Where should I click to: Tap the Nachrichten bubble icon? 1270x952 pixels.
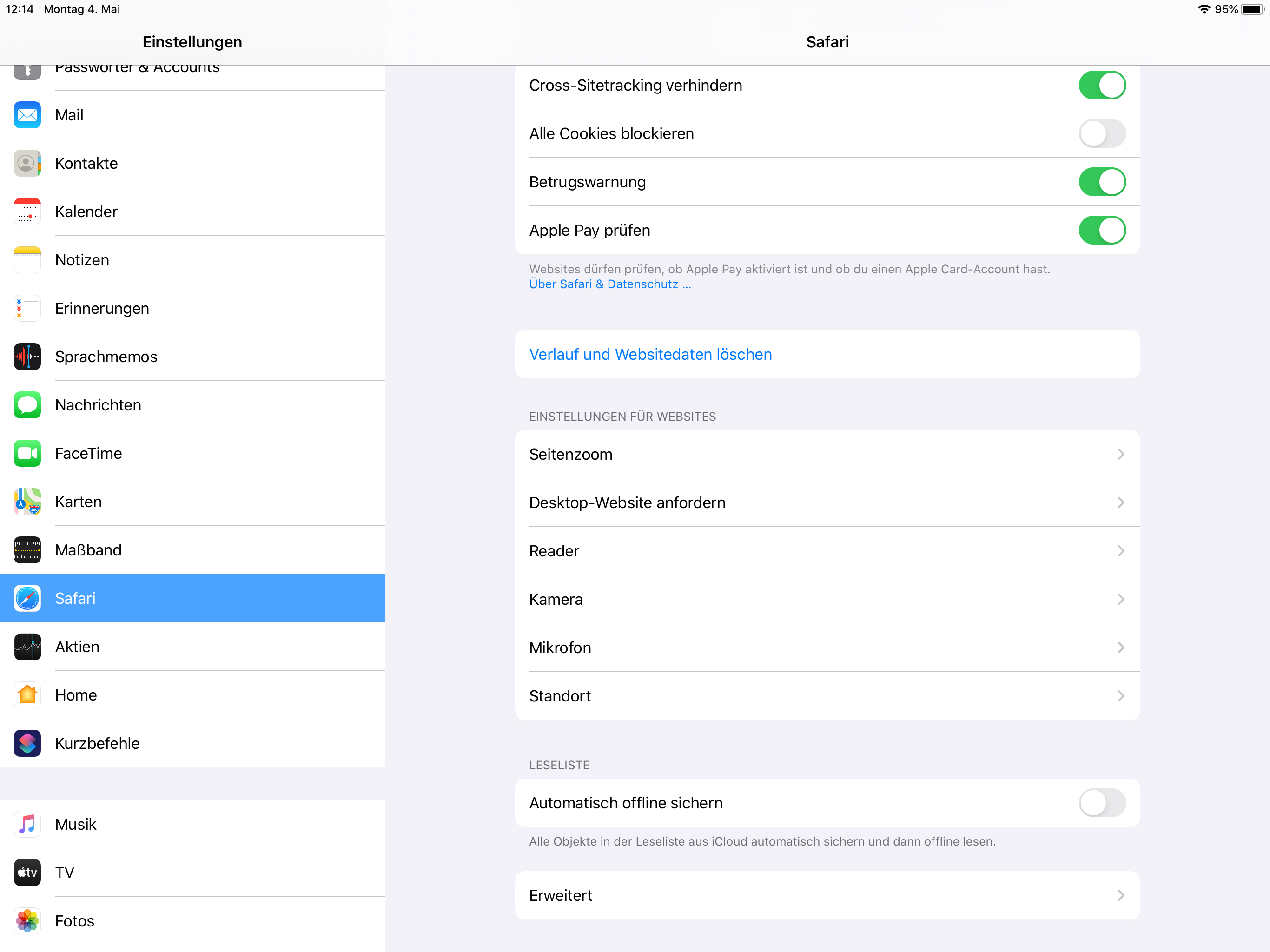pyautogui.click(x=27, y=405)
